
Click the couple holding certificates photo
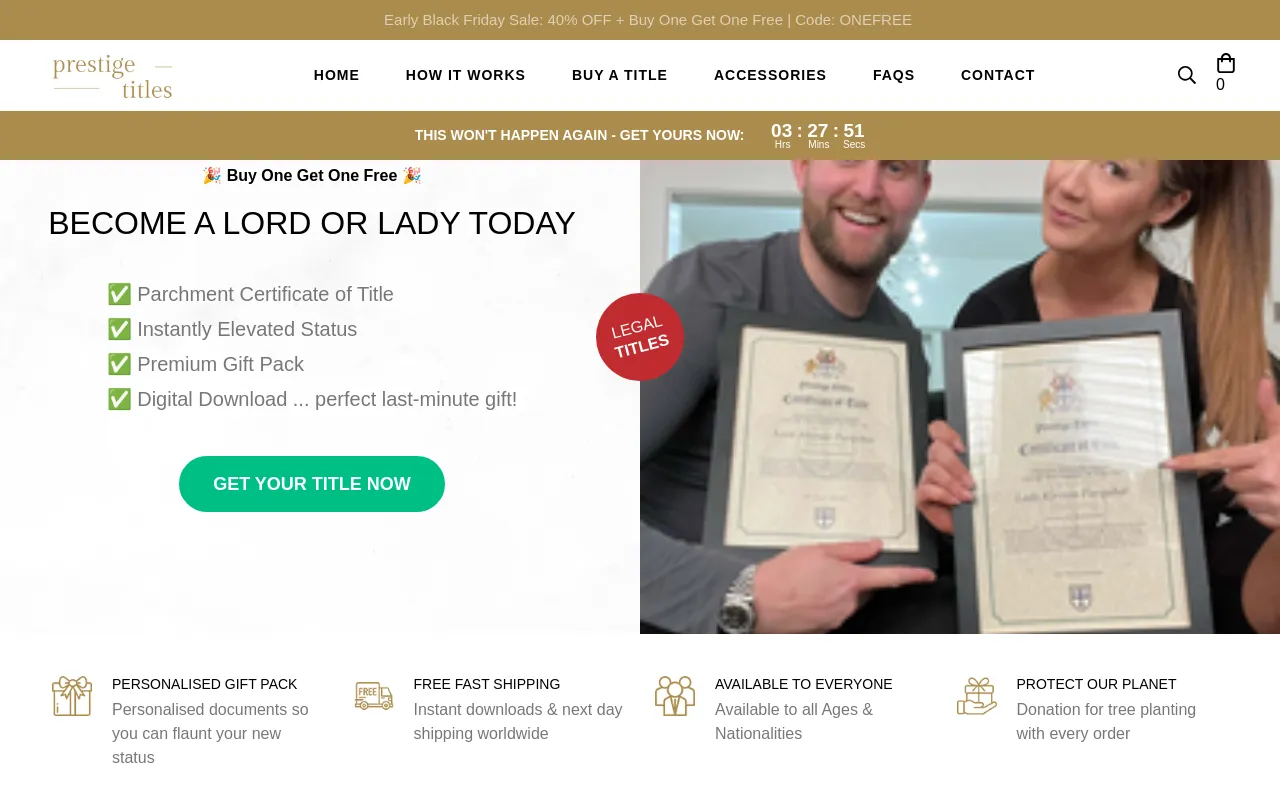point(960,397)
